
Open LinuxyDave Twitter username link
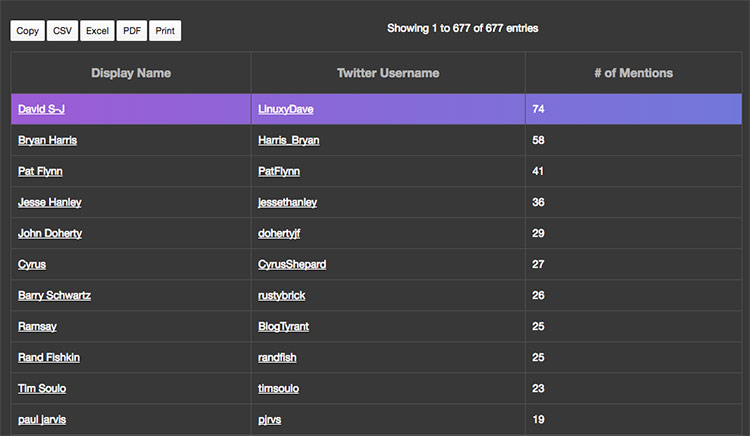pyautogui.click(x=286, y=109)
